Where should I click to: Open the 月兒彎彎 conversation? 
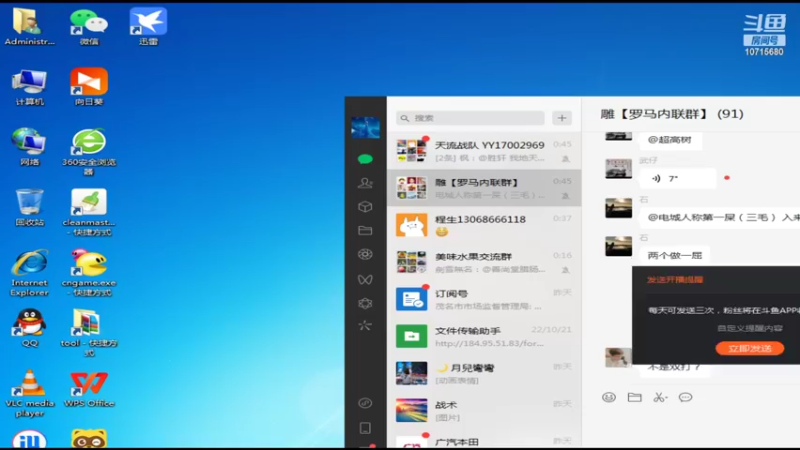tap(484, 373)
